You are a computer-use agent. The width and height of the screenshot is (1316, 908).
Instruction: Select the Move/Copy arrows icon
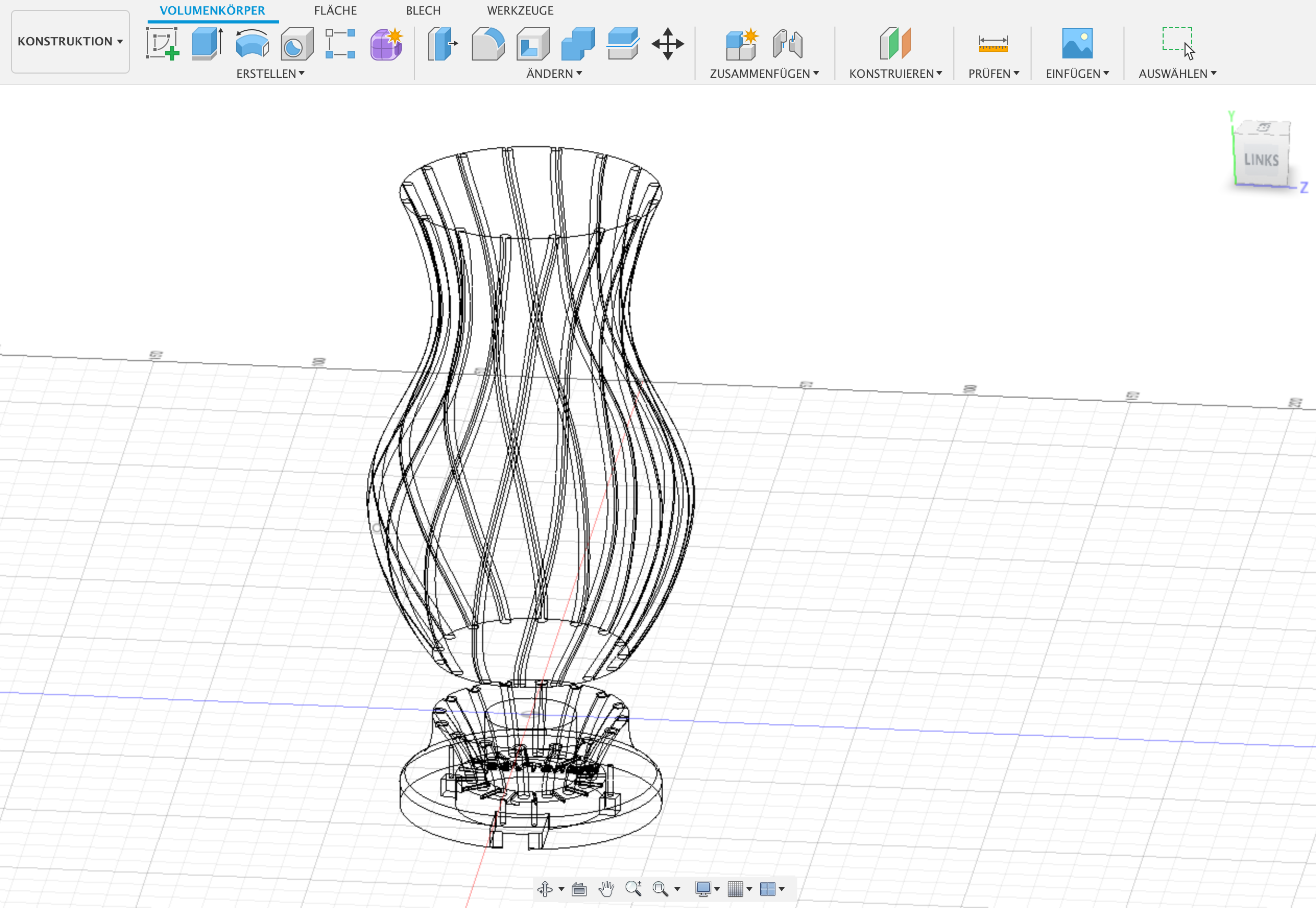tap(668, 43)
